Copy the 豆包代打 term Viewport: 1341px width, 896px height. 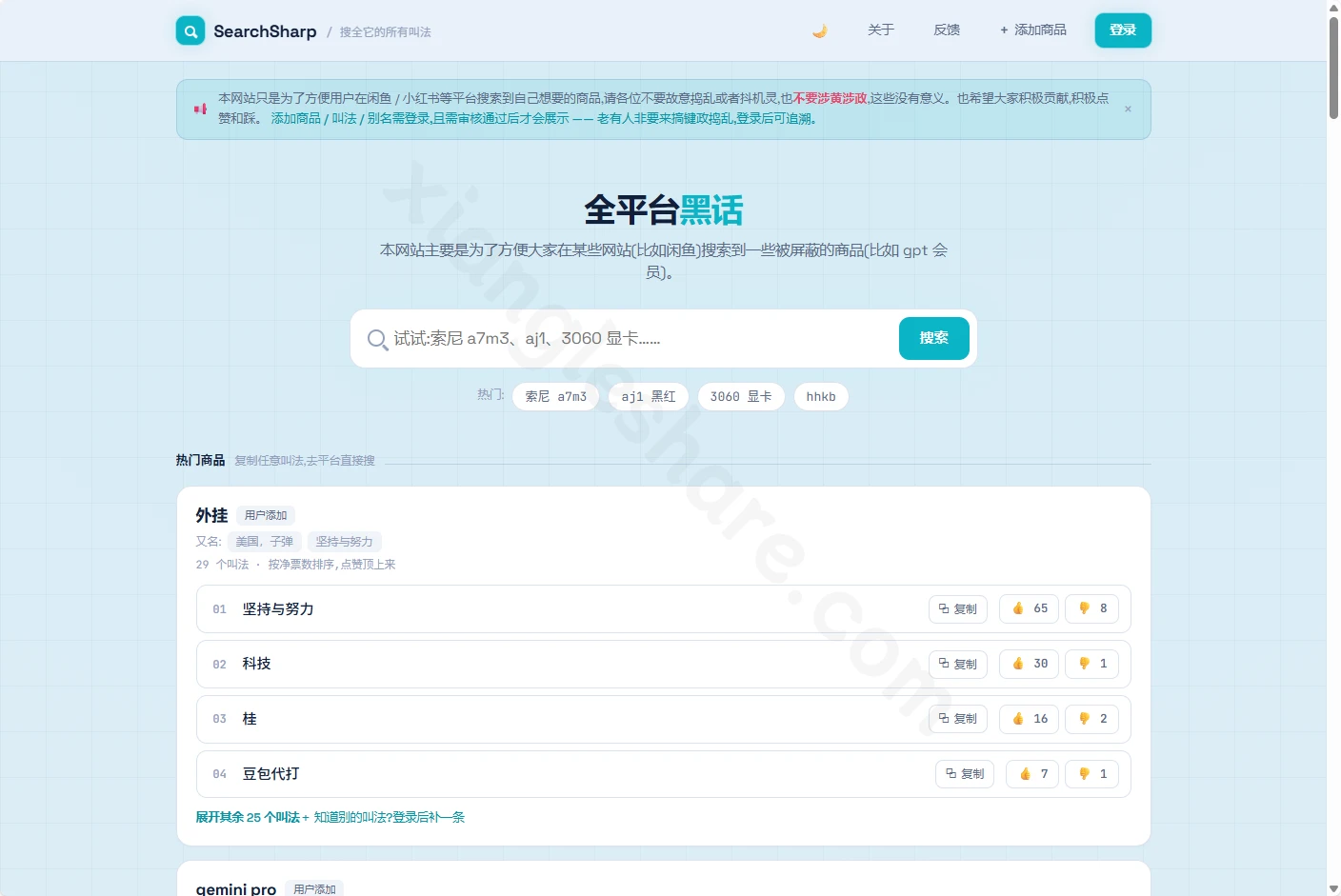click(965, 774)
